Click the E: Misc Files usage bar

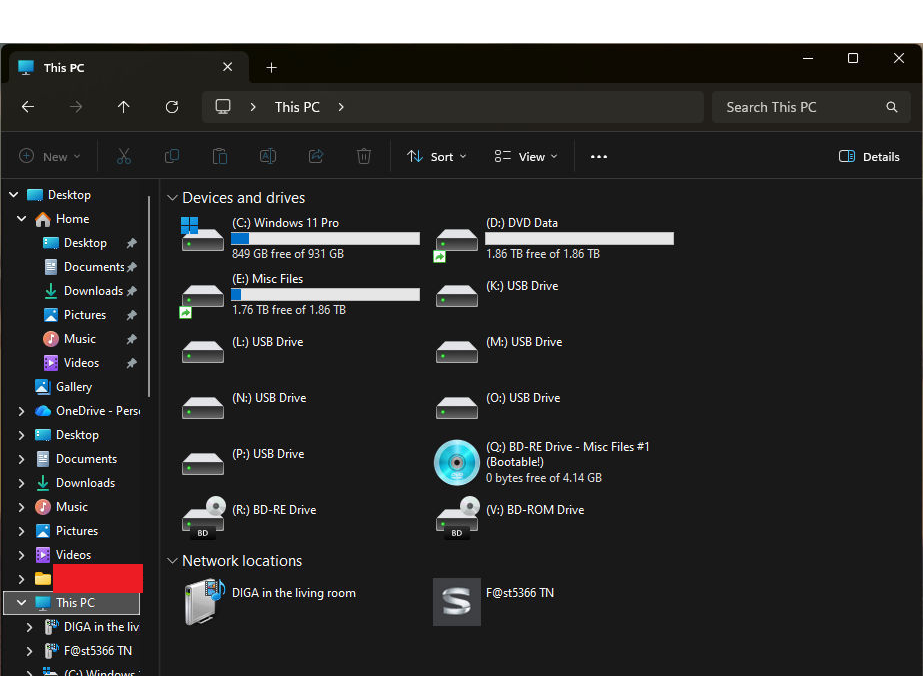[x=326, y=294]
